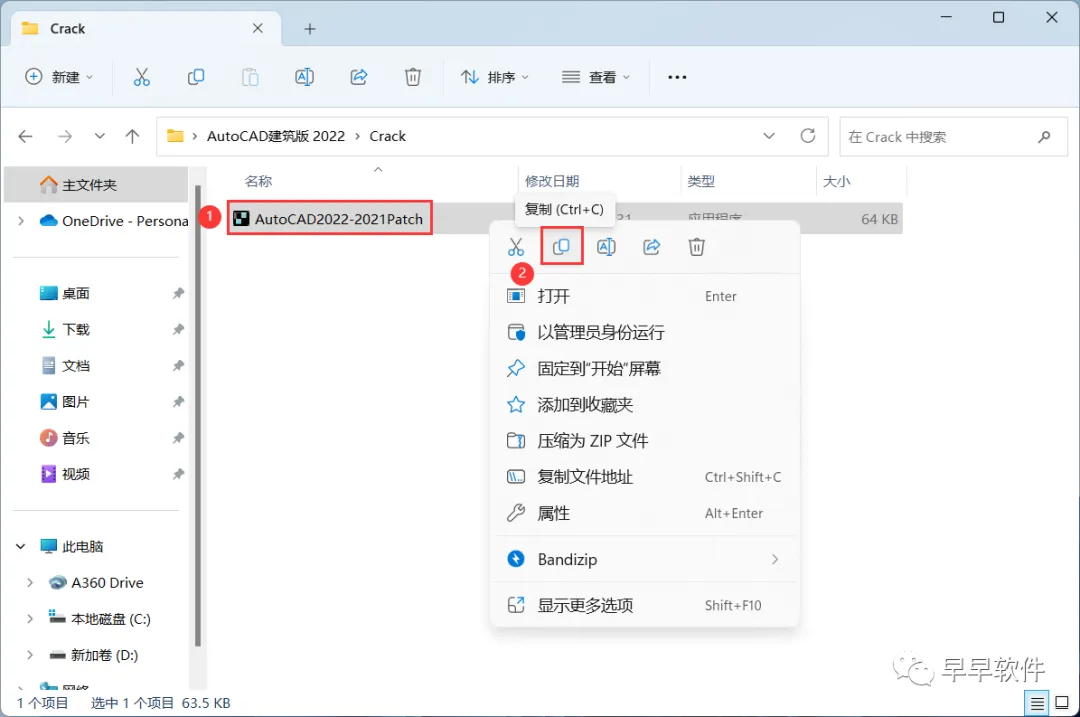The width and height of the screenshot is (1080, 717).
Task: Collapse the 此电脑 tree node
Action: click(x=21, y=546)
